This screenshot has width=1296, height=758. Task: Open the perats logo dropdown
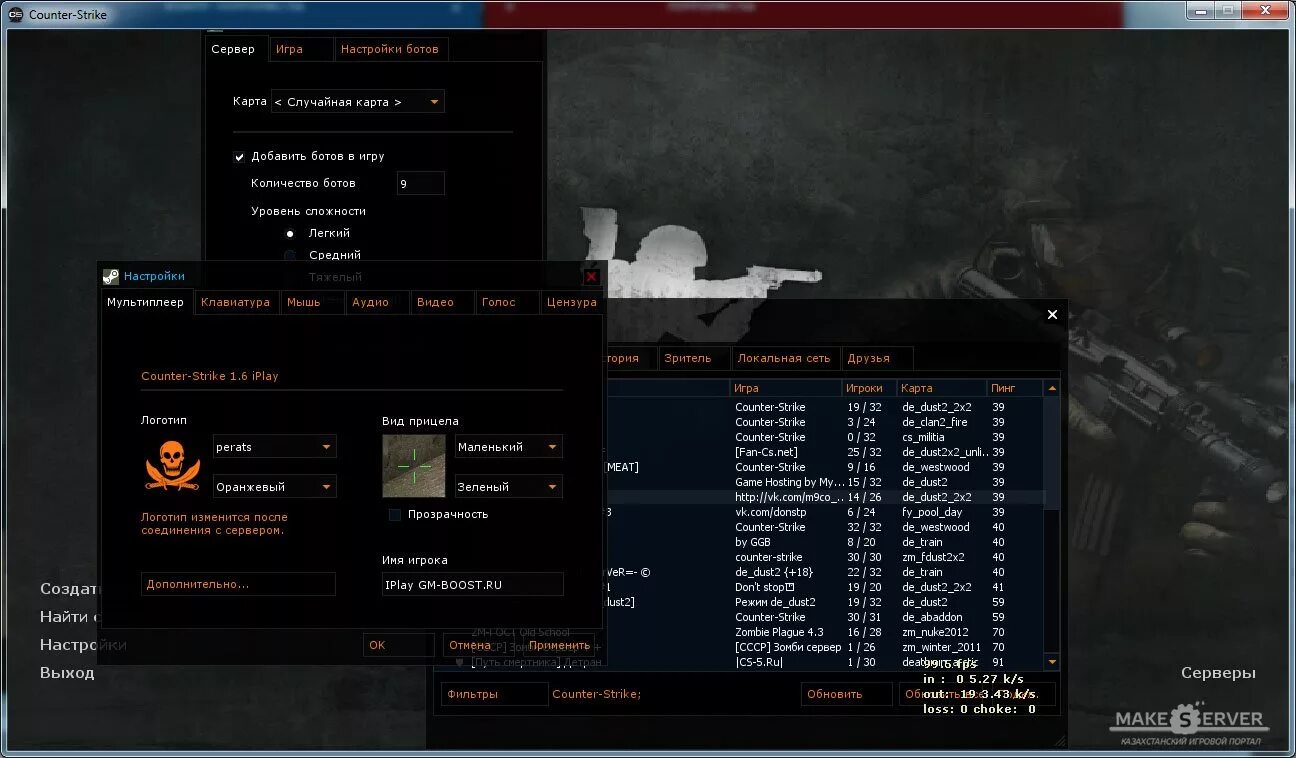(x=275, y=447)
